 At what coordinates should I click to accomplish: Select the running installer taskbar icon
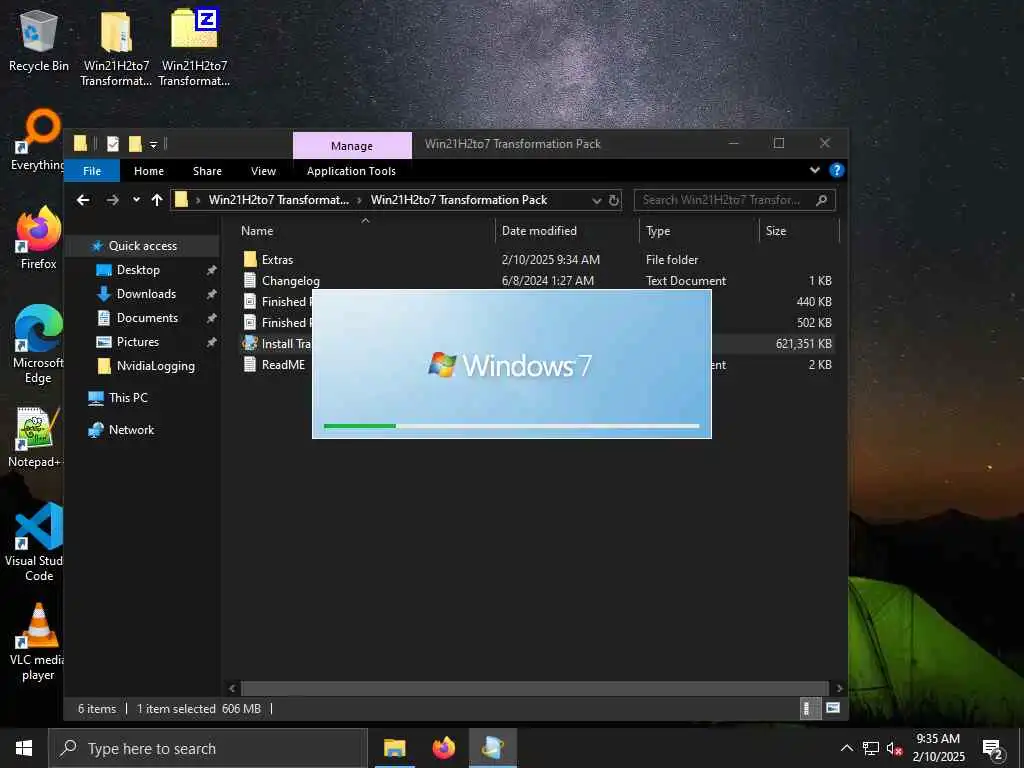coord(493,748)
